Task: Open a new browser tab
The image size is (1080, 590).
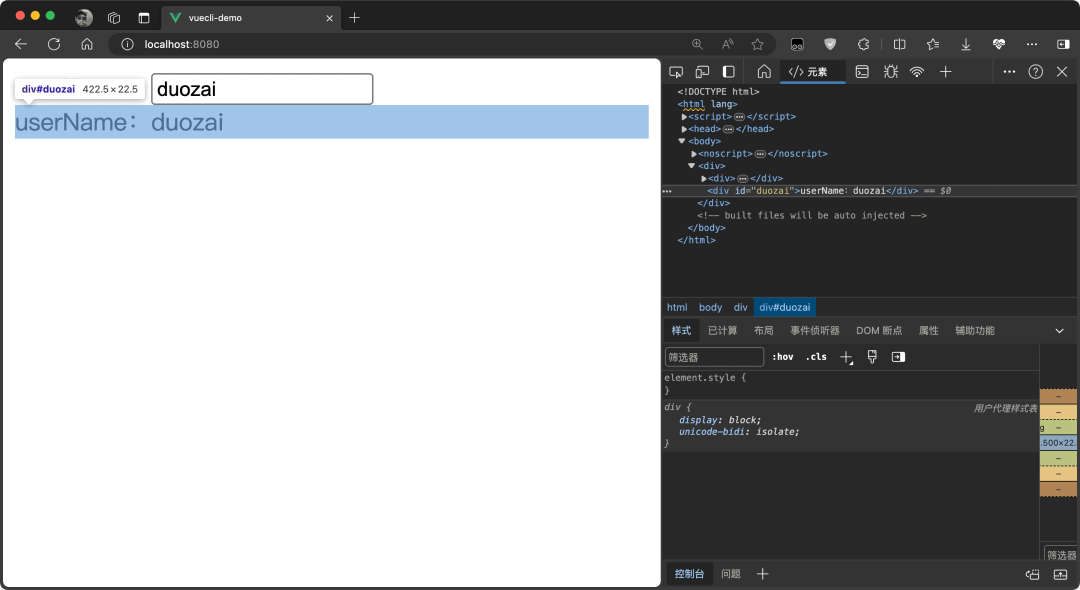Action: click(355, 18)
